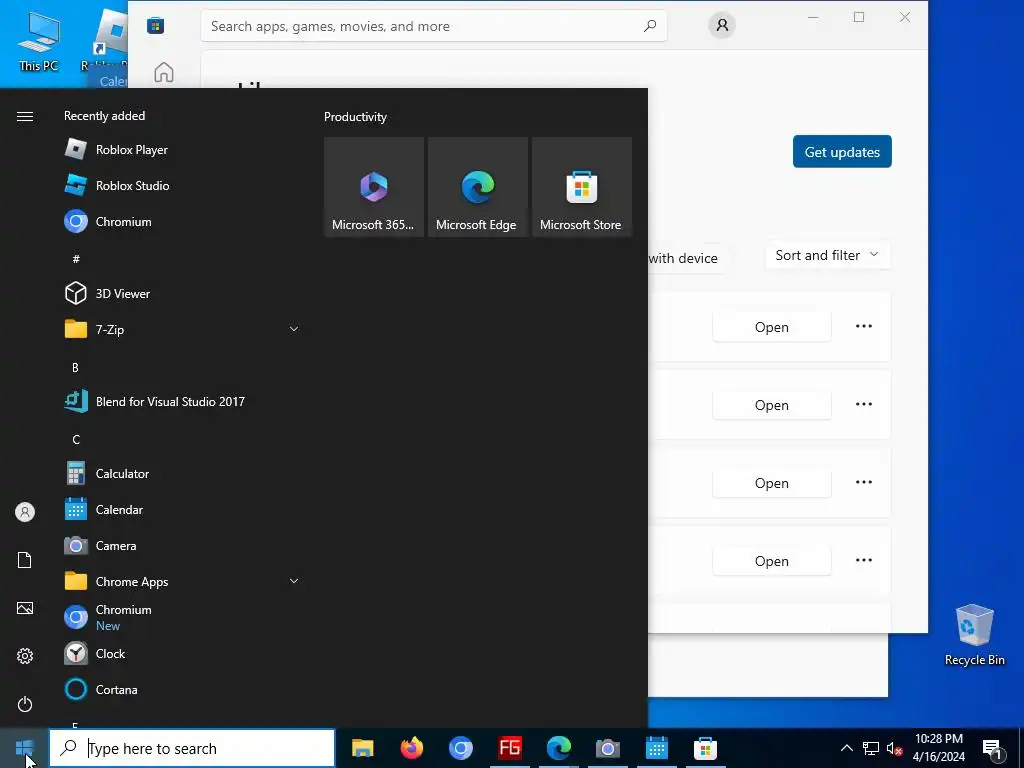Open the Calculator app
This screenshot has width=1024, height=768.
point(183,473)
